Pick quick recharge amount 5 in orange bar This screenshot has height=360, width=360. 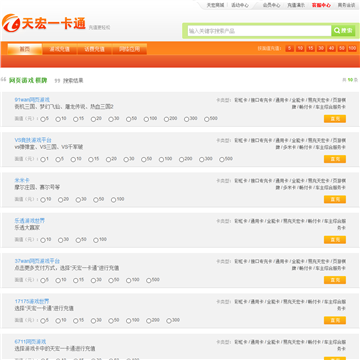click(290, 48)
